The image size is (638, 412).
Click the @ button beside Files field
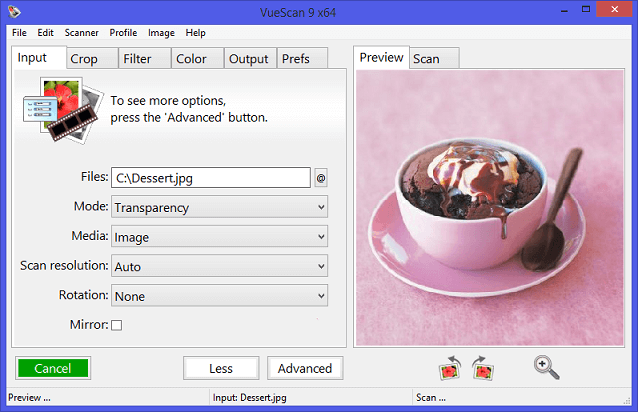tap(321, 178)
